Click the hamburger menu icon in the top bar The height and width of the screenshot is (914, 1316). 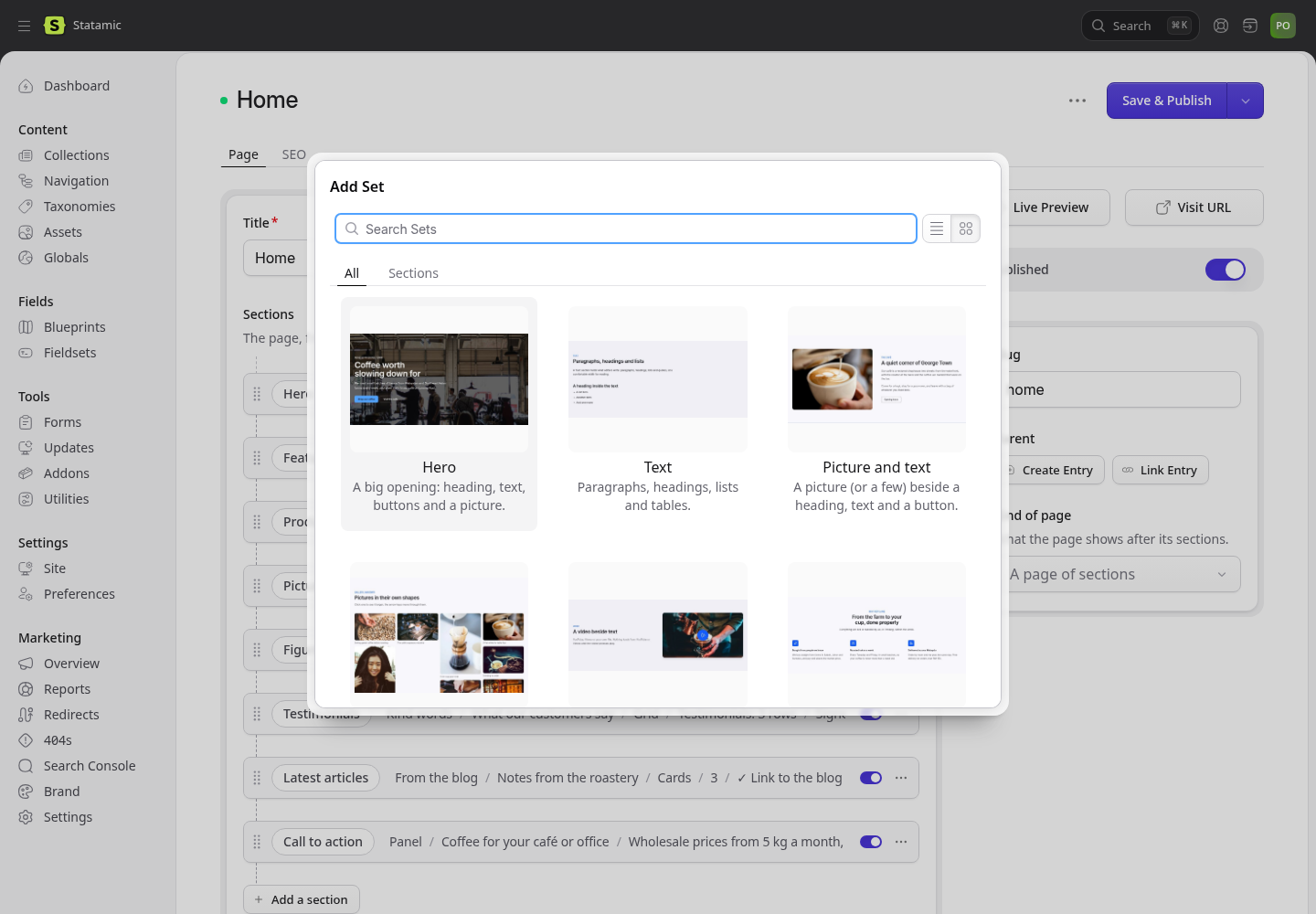click(x=25, y=26)
